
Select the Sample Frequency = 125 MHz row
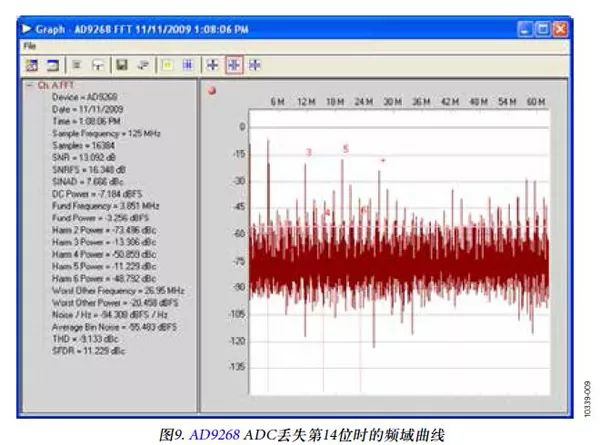click(106, 134)
